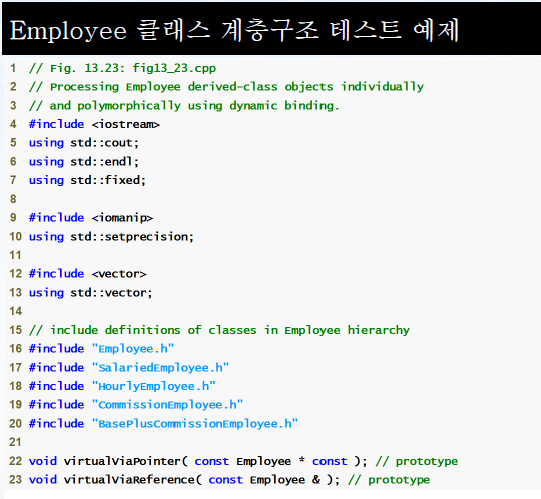Click the using std::cout statement
Viewport: 541px width, 499px height.
click(x=84, y=143)
